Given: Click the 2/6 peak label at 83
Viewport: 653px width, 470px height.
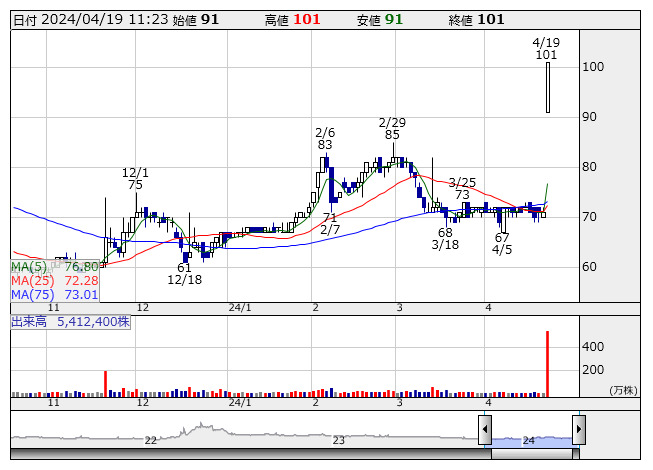Looking at the screenshot, I should [325, 138].
